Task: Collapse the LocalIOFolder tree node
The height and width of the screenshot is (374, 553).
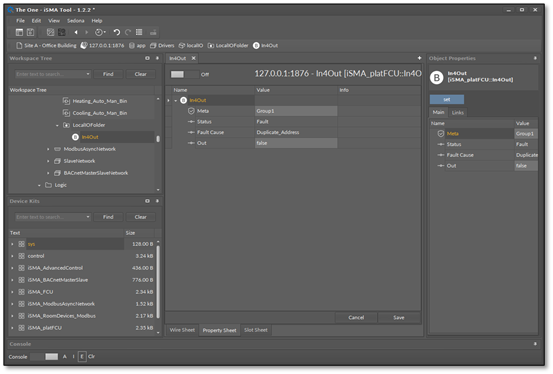Action: click(57, 125)
